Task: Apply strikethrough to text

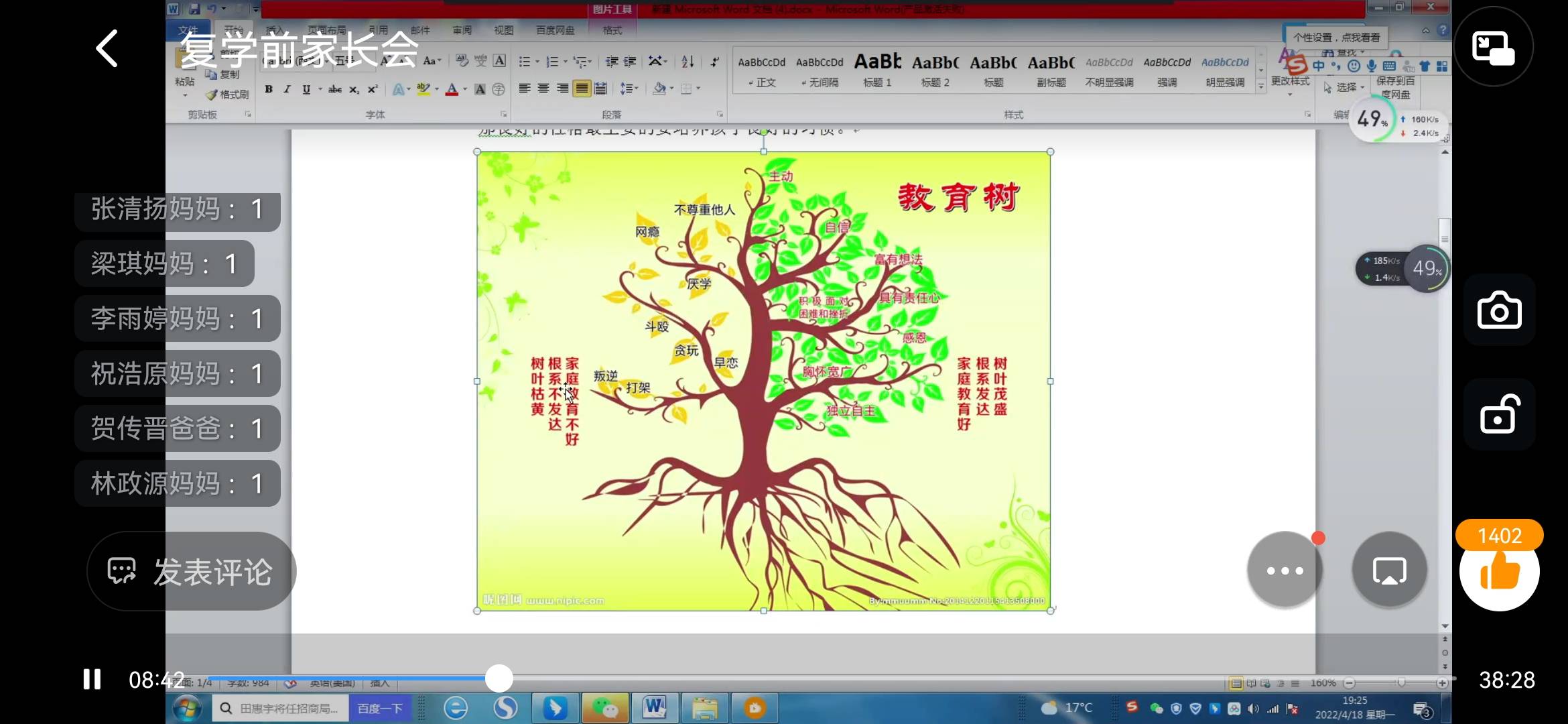Action: [x=335, y=89]
